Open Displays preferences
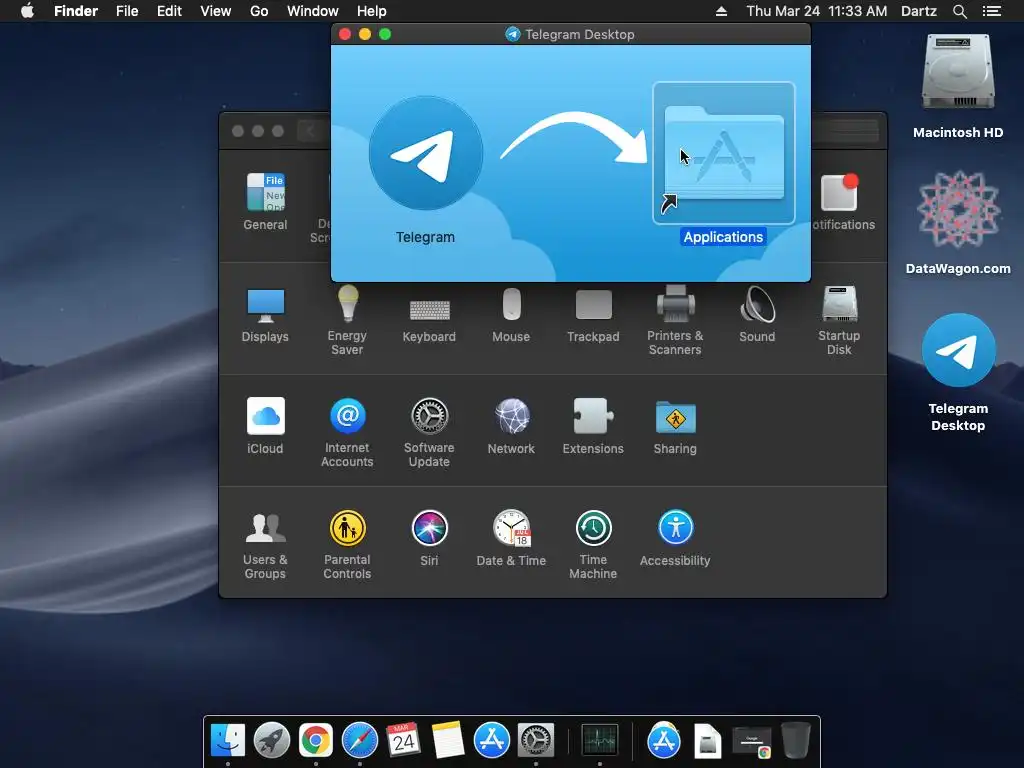 coord(265,315)
